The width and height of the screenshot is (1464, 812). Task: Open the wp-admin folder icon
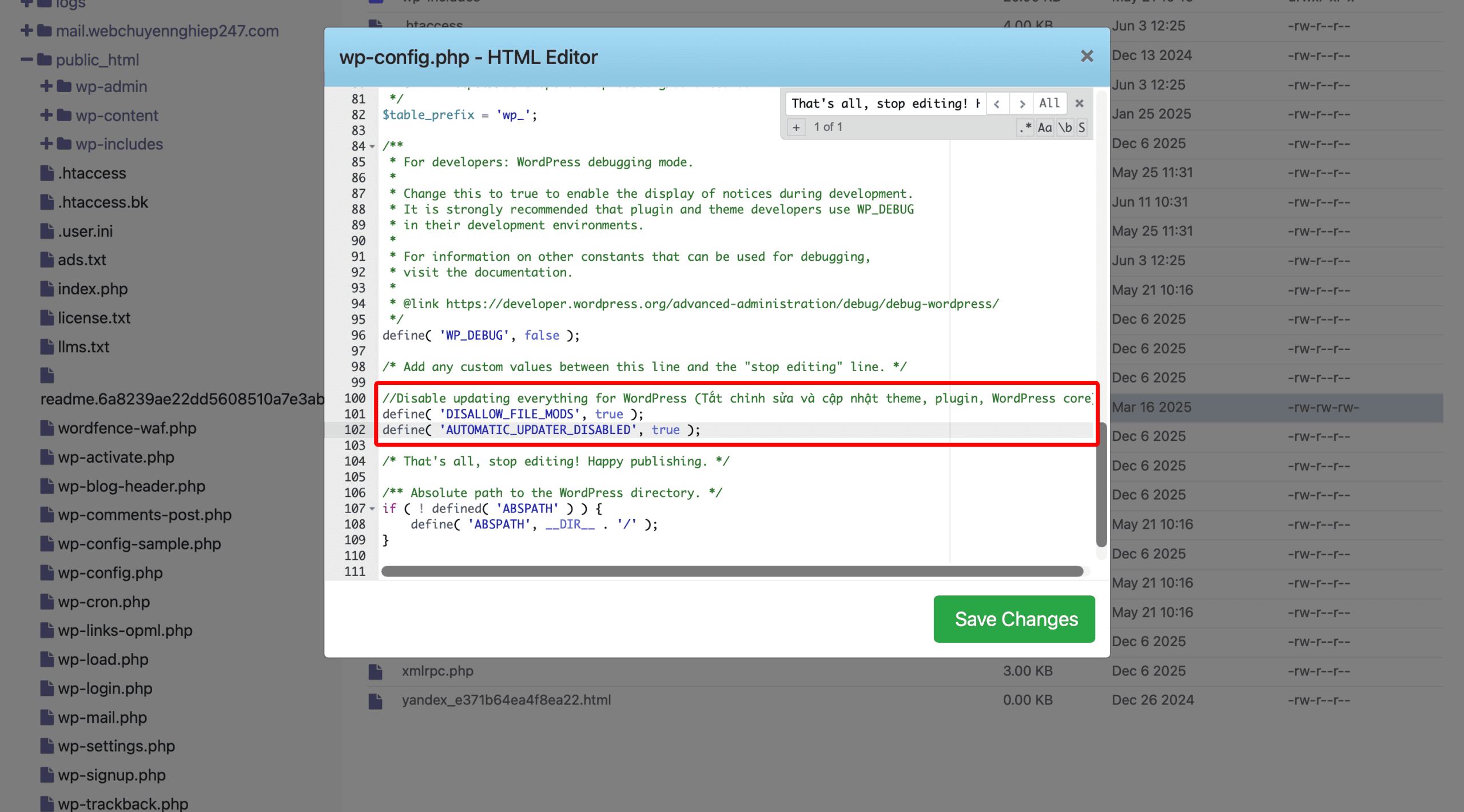65,86
